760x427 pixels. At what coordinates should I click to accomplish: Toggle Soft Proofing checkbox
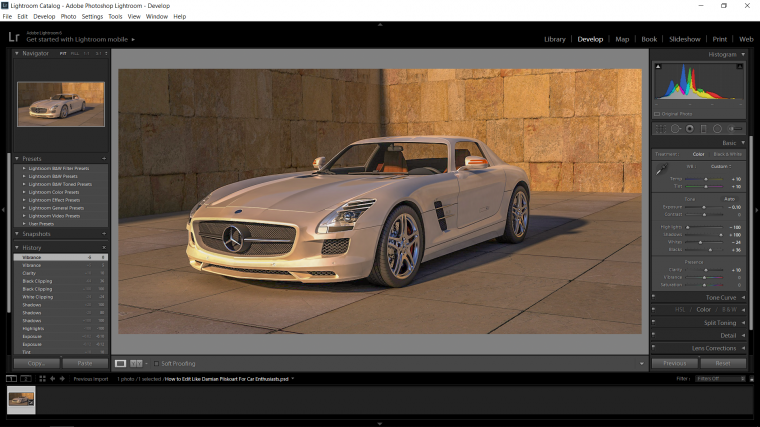(x=156, y=364)
